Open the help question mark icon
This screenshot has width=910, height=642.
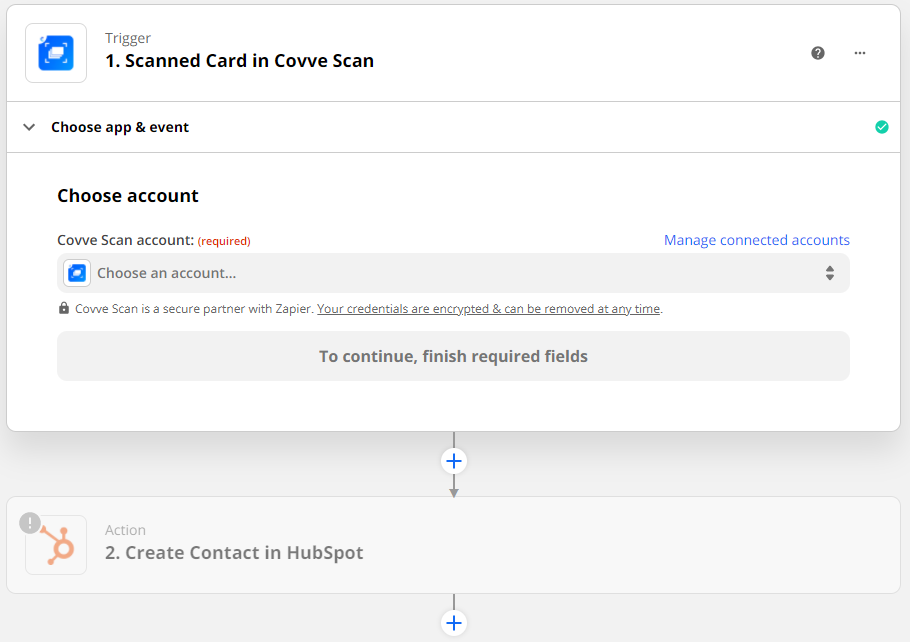pyautogui.click(x=818, y=53)
